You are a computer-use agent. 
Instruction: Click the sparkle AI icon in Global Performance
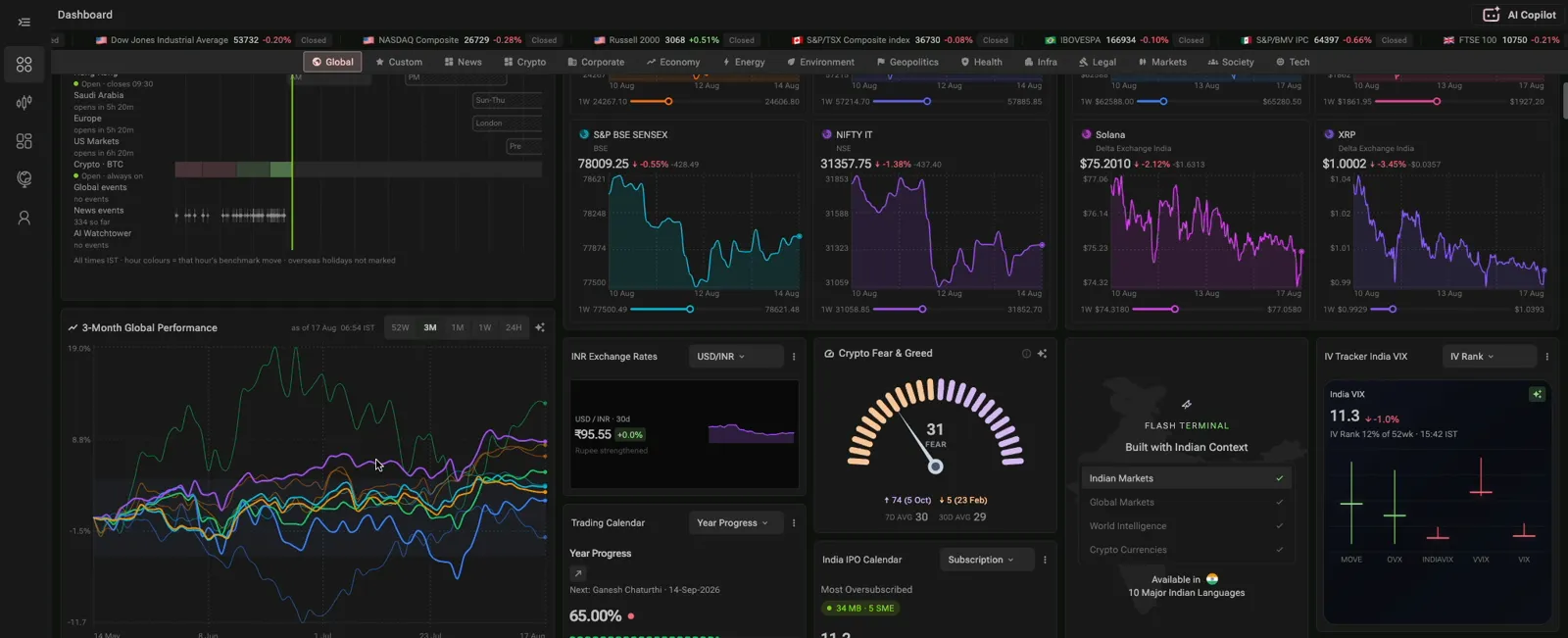pos(540,327)
